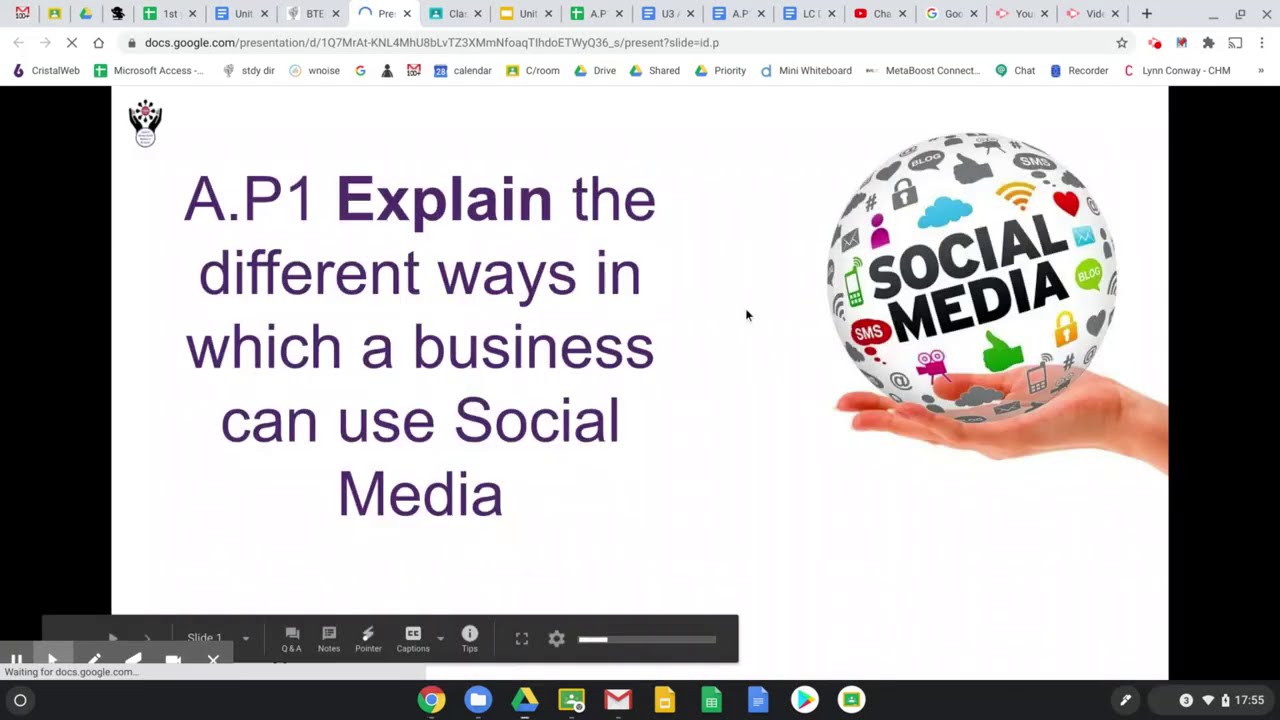Screen dimensions: 1280x720
Task: Open the 'stdy dir' bookmark
Action: pos(248,71)
